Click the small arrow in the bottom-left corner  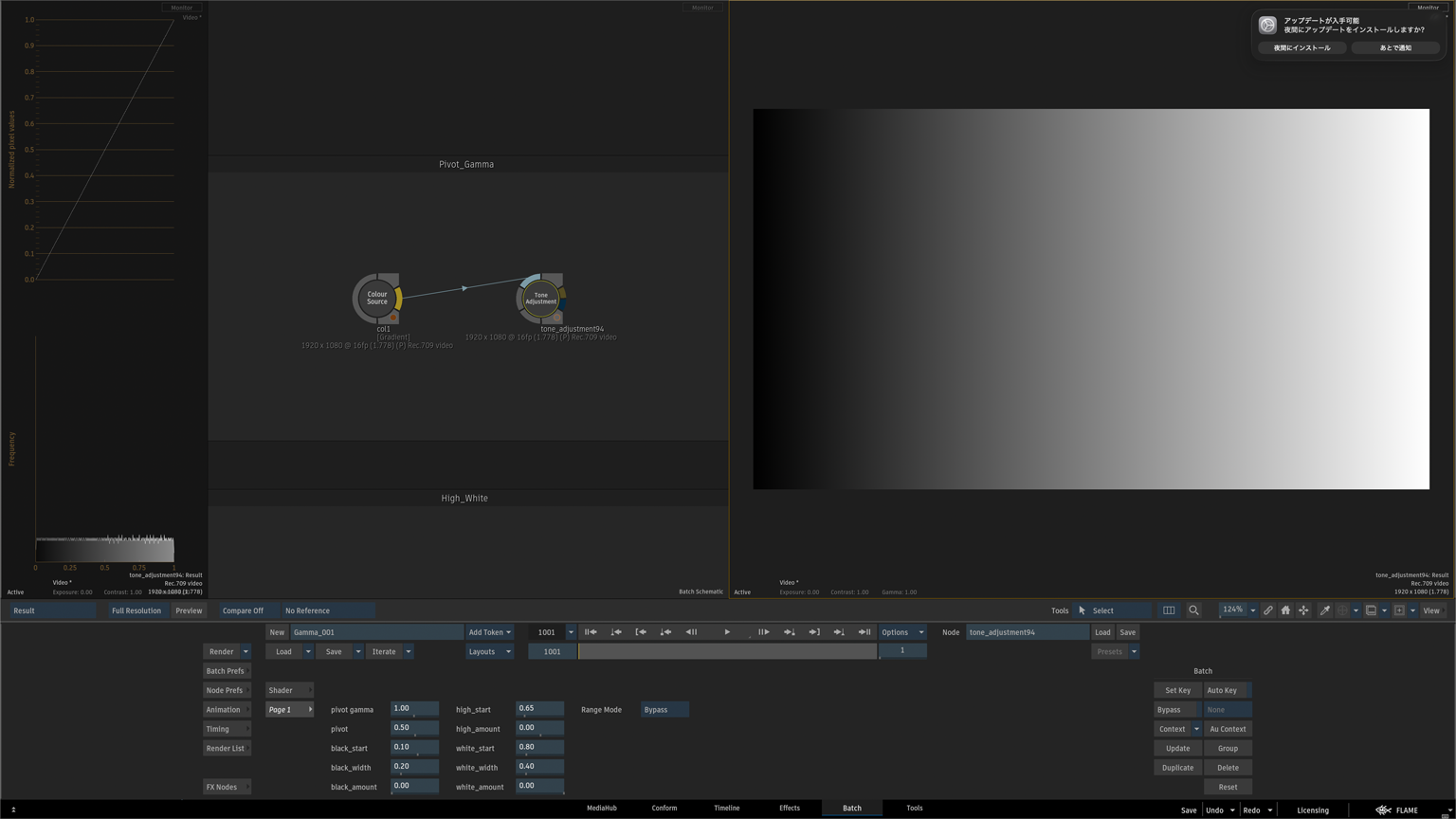[13, 810]
